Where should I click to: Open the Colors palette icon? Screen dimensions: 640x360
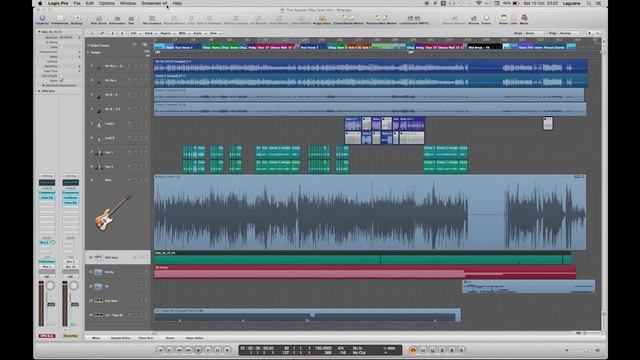[486, 20]
